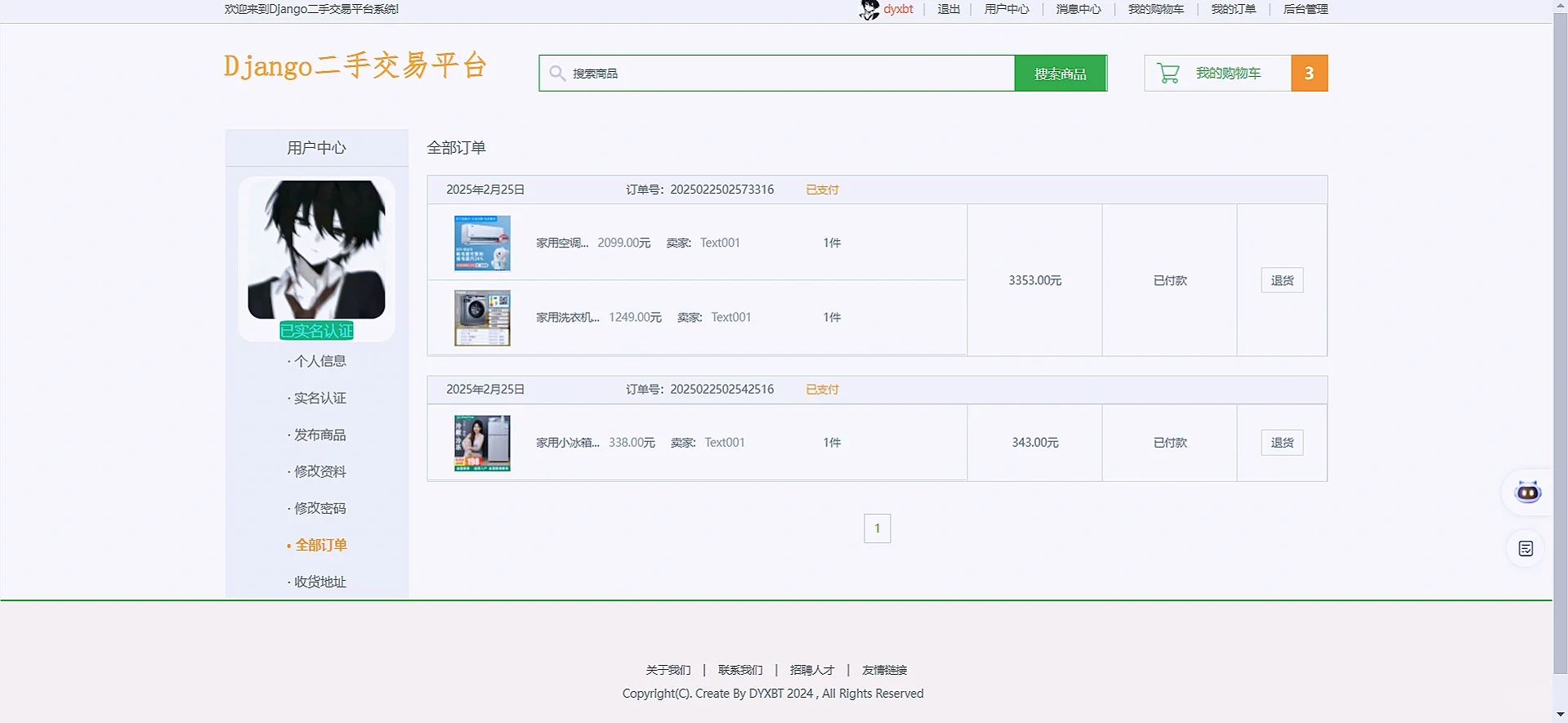Open 联系我们 footer link
This screenshot has width=1568, height=723.
740,670
